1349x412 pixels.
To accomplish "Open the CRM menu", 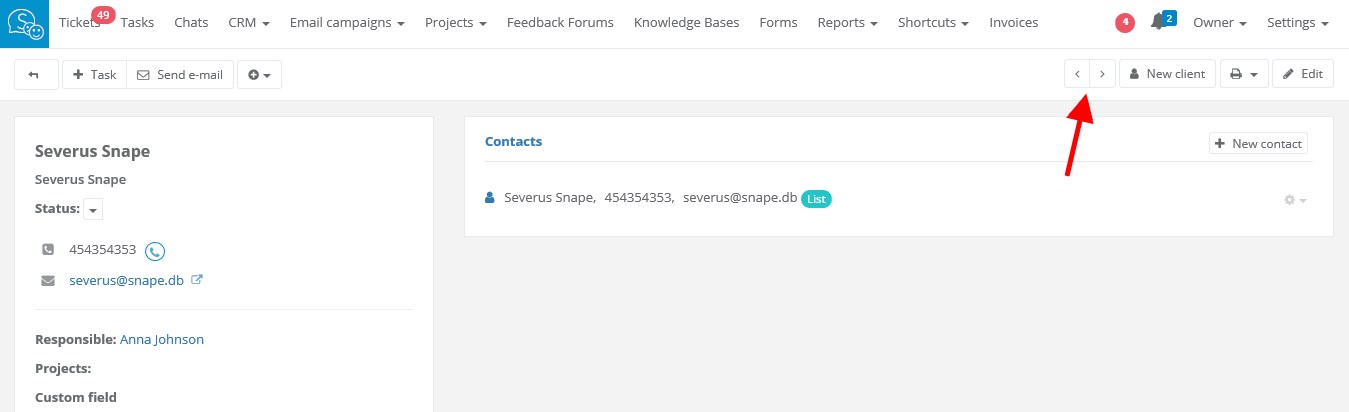I will (x=249, y=22).
